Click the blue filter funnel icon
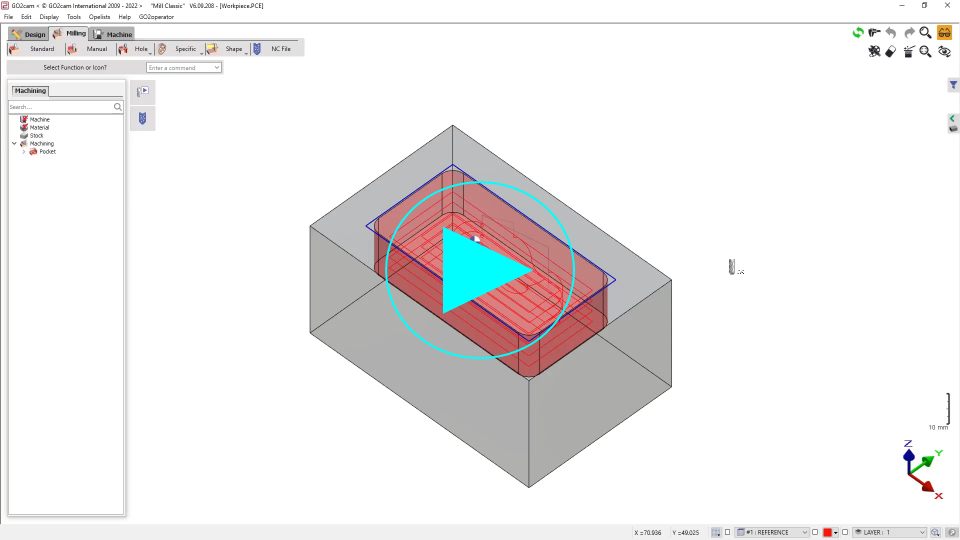960x540 pixels. pos(953,86)
